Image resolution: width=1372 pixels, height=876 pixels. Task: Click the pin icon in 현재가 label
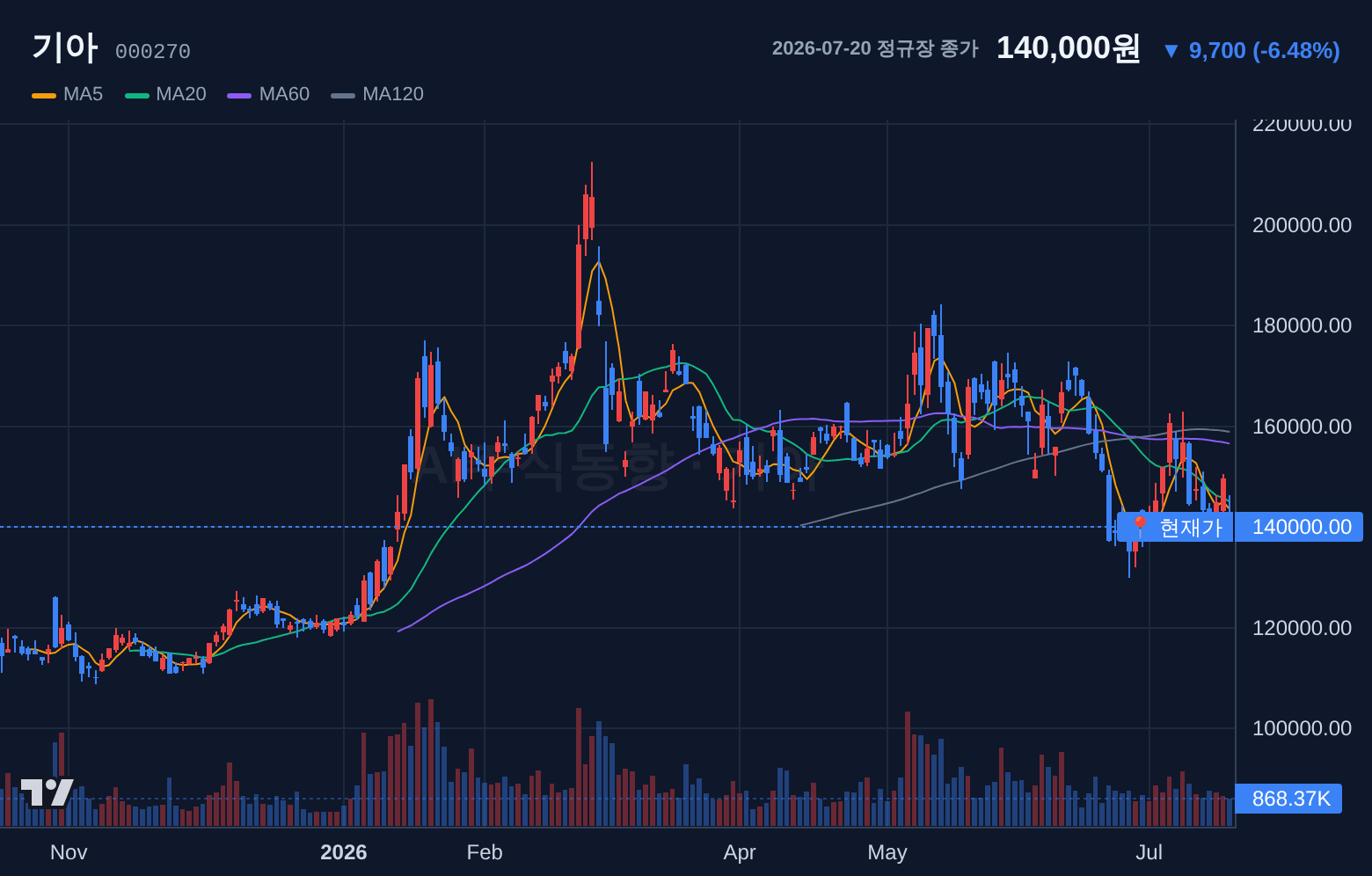1140,527
